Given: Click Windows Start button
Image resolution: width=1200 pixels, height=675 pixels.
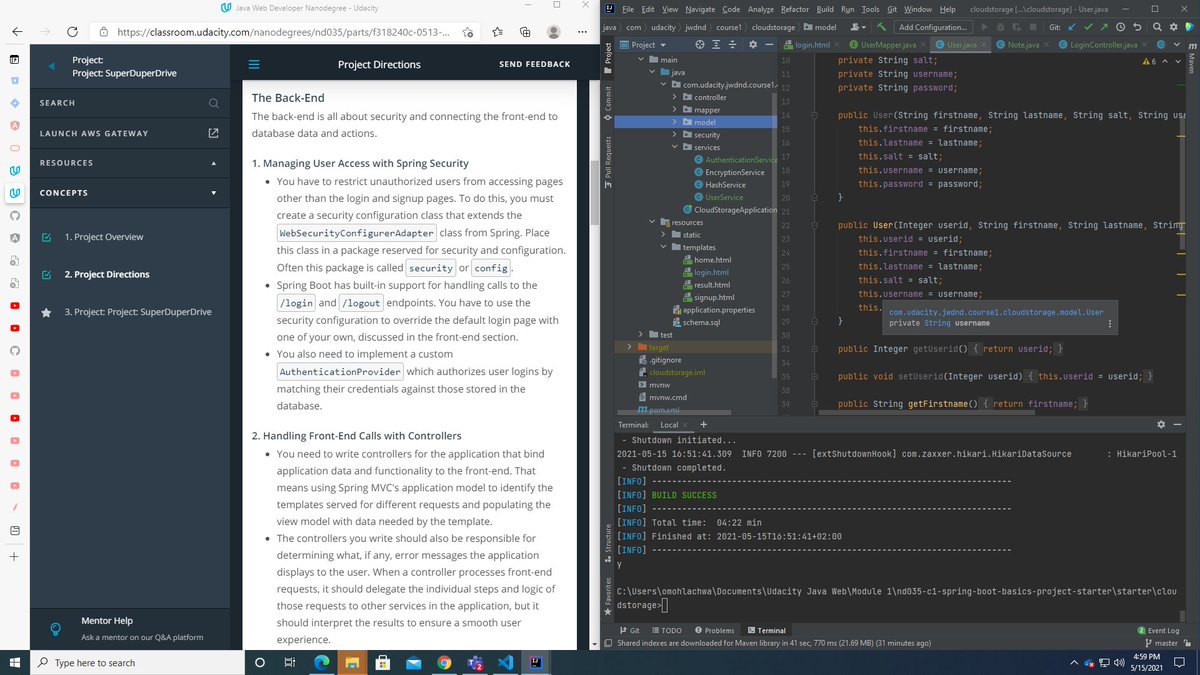Looking at the screenshot, I should tap(15, 663).
